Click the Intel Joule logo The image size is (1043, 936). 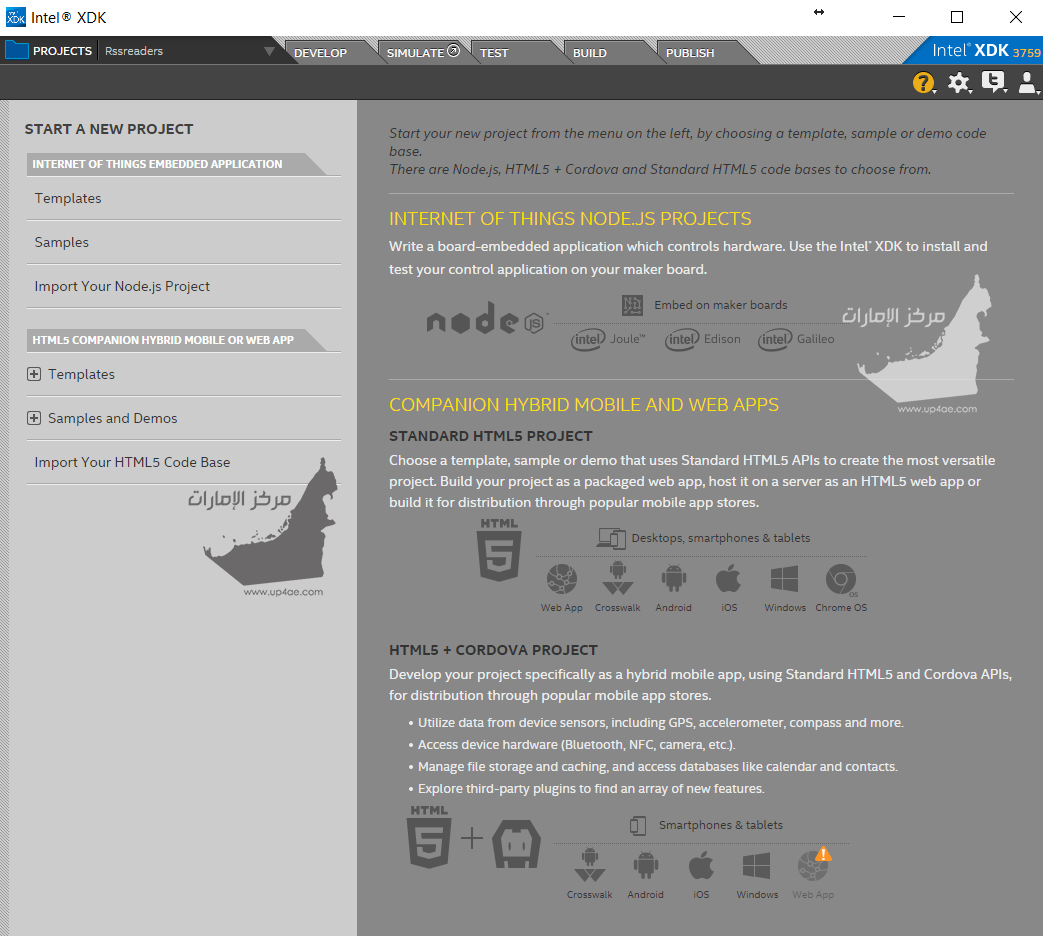click(x=608, y=339)
